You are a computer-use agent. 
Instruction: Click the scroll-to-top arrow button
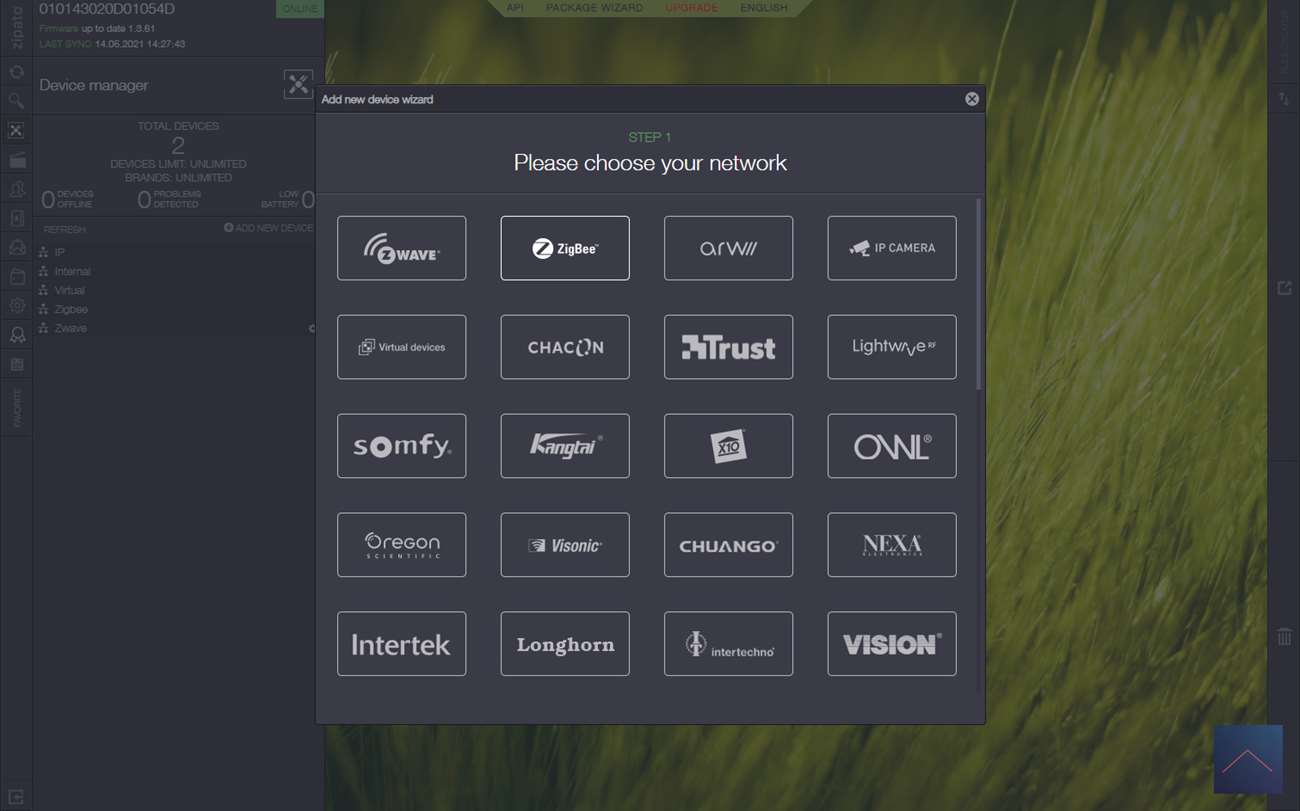point(1248,759)
